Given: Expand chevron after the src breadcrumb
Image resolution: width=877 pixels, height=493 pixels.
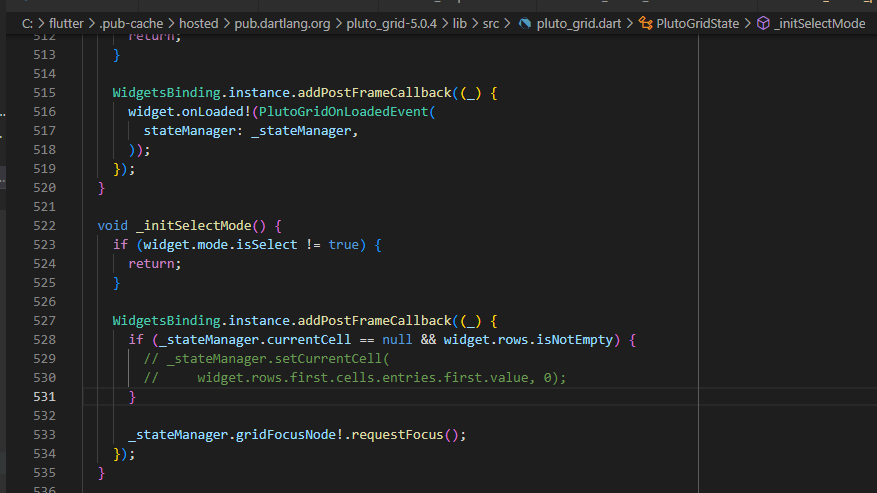Looking at the screenshot, I should (x=507, y=24).
